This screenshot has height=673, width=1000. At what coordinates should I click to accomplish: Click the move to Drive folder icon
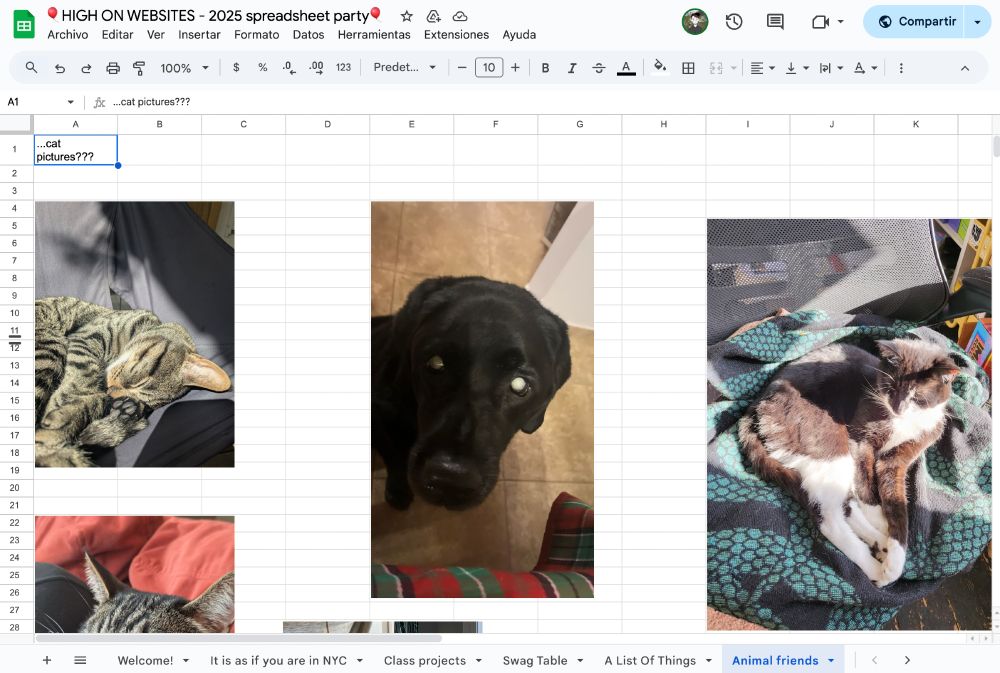coord(433,16)
